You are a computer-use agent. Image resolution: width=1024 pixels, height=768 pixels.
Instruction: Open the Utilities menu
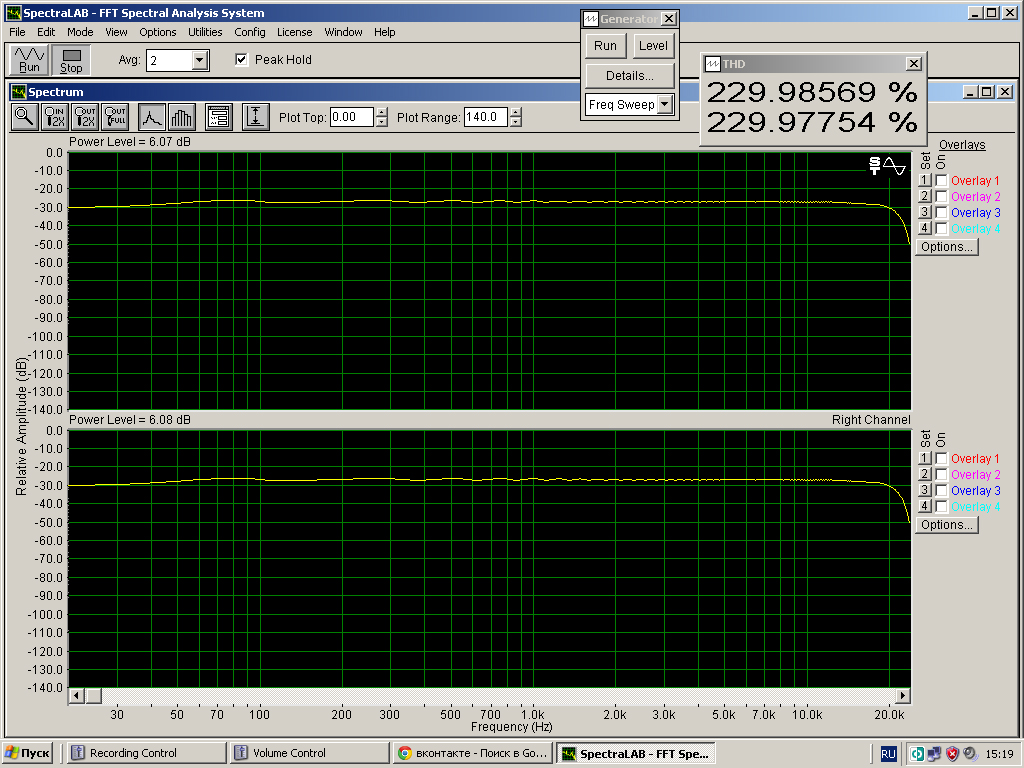point(205,32)
